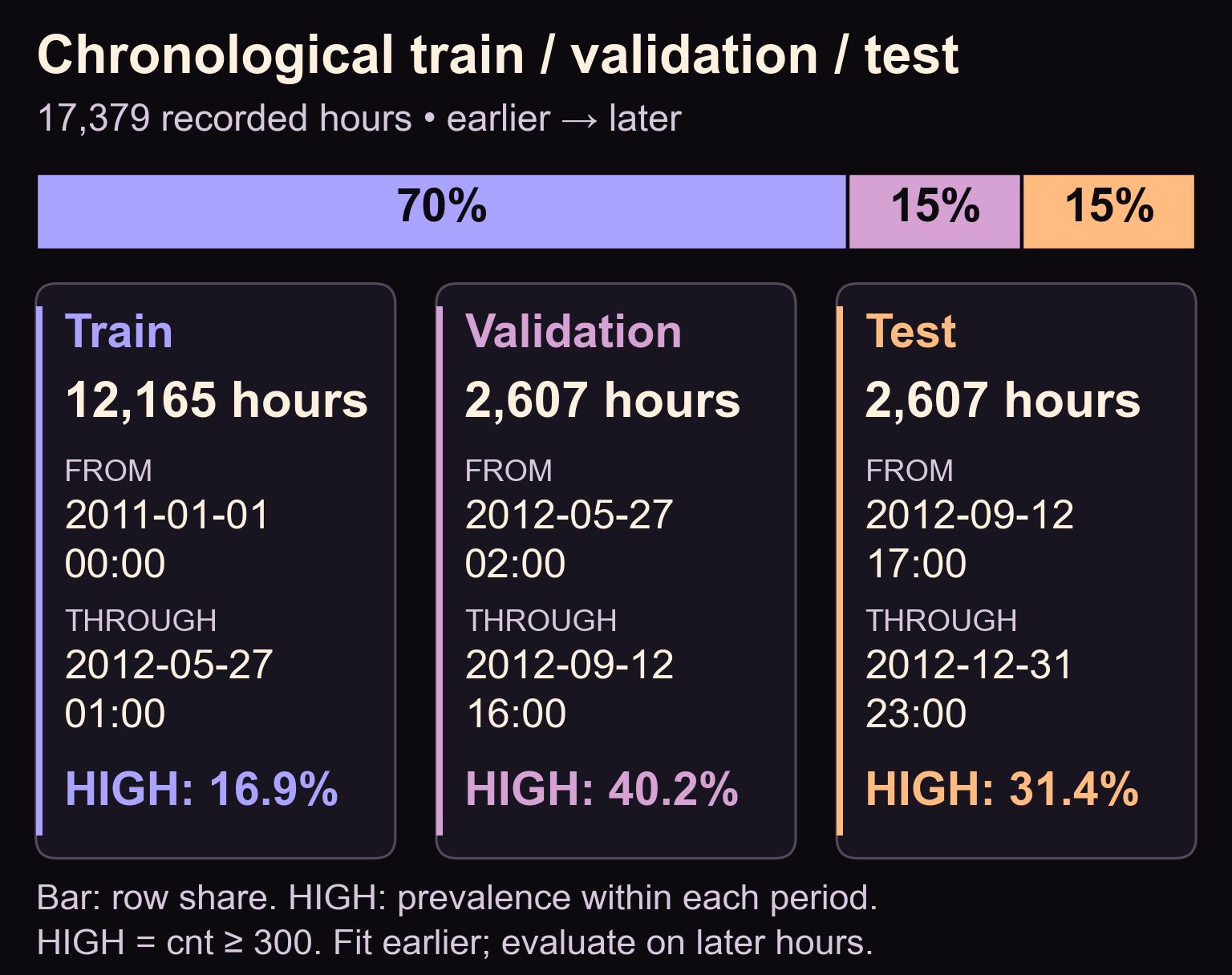1232x975 pixels.
Task: Click the chart title text
Action: tap(498, 56)
